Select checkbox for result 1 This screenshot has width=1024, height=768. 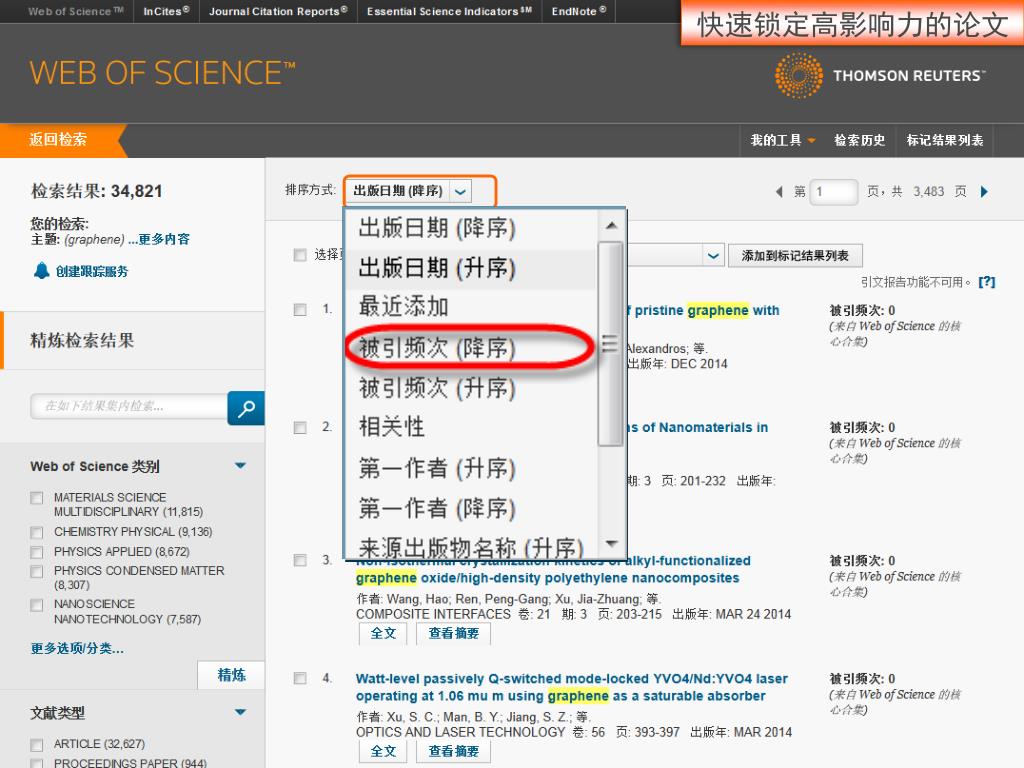[300, 310]
